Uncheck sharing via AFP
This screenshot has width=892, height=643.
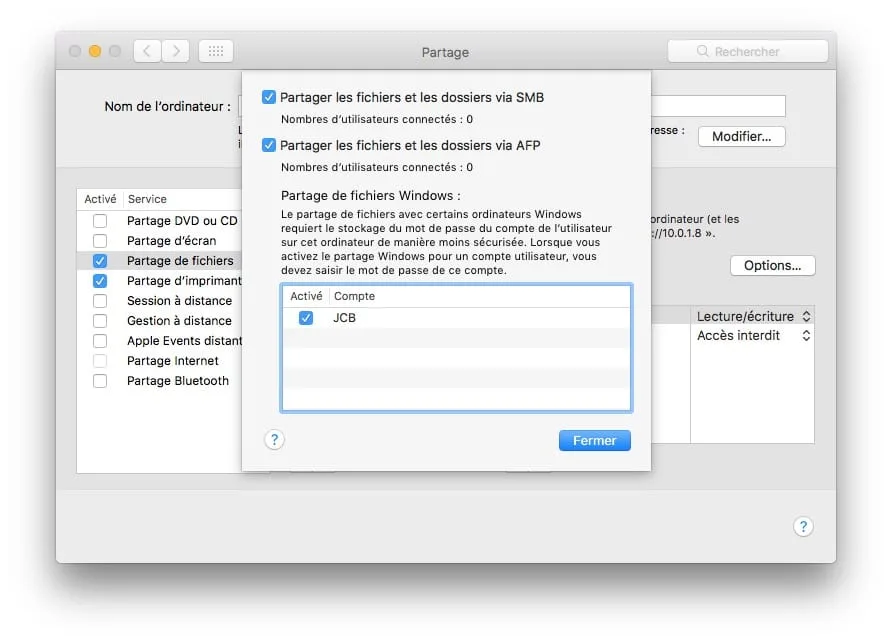click(269, 145)
